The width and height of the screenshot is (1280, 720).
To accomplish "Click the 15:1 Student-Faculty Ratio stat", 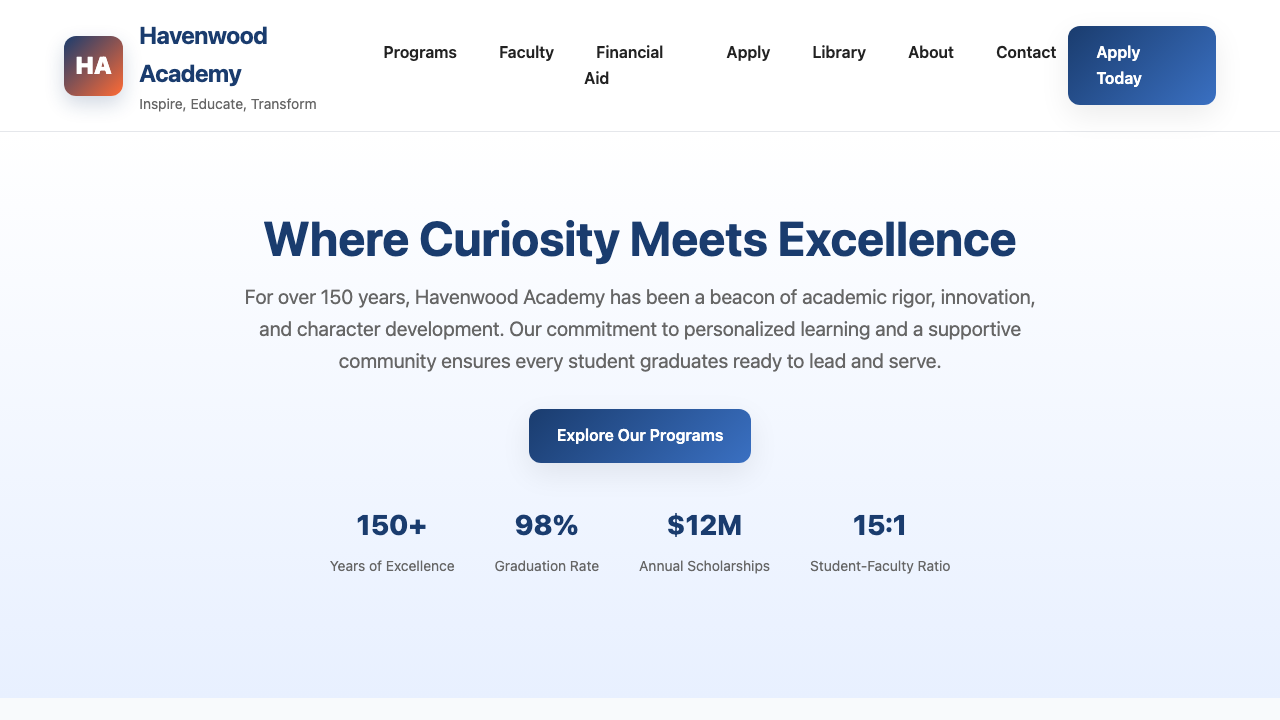I will point(879,524).
